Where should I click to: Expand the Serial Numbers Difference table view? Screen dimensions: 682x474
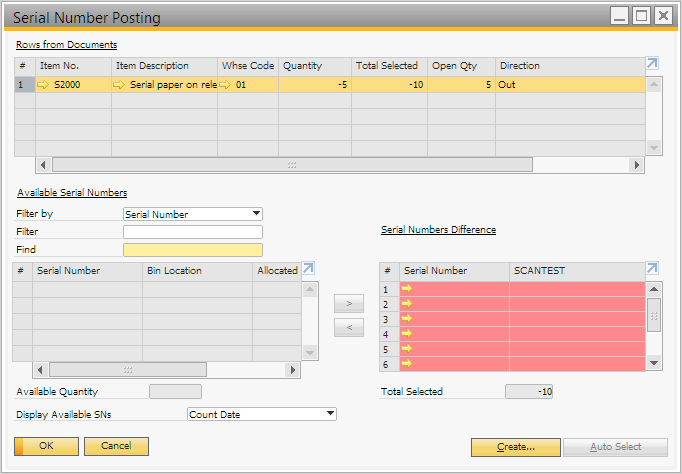(x=652, y=268)
